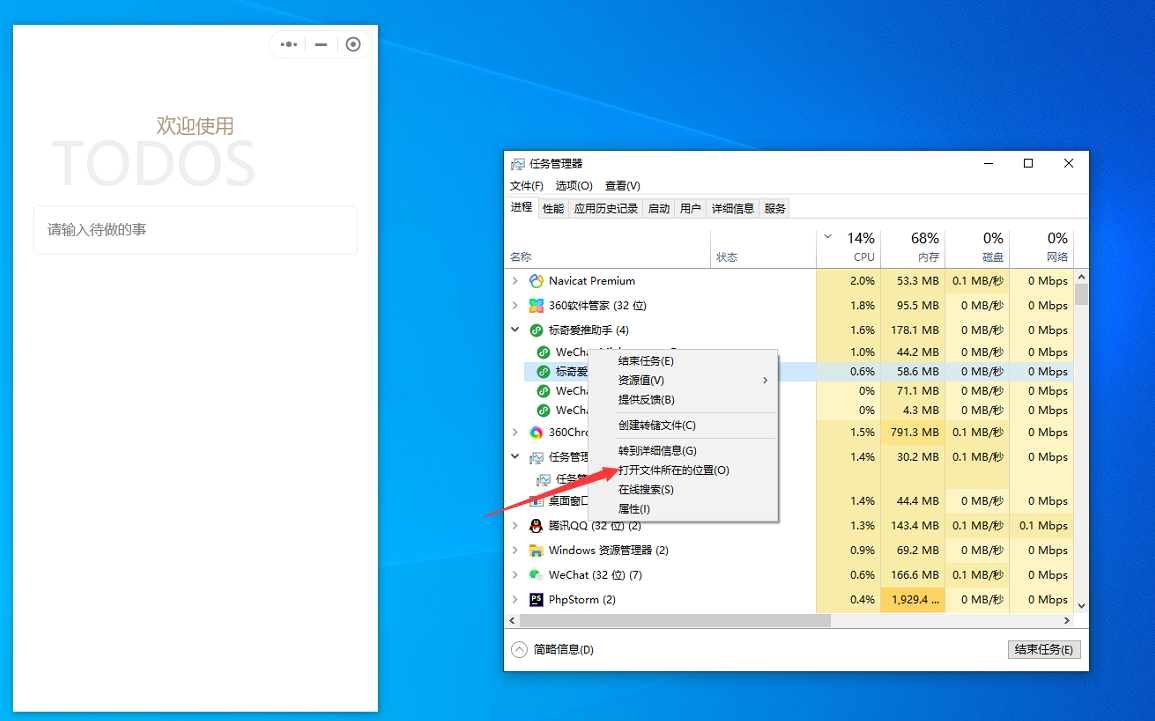Click the 标奇爱推助手 (4) group icon
Screen dimensions: 1155x721
[x=536, y=330]
